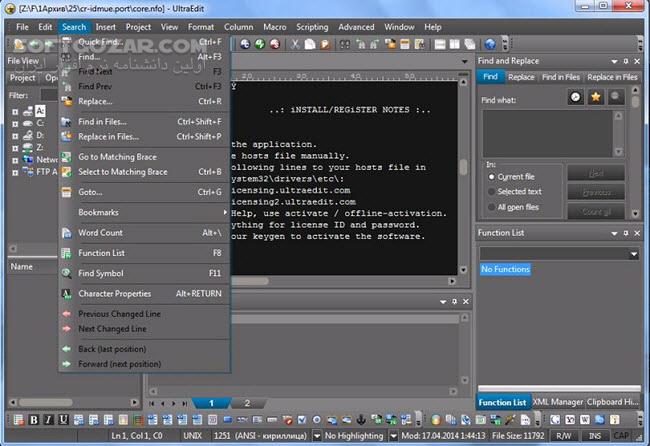Open the Function List combo box dropdown
This screenshot has width=650, height=446.
(634, 254)
